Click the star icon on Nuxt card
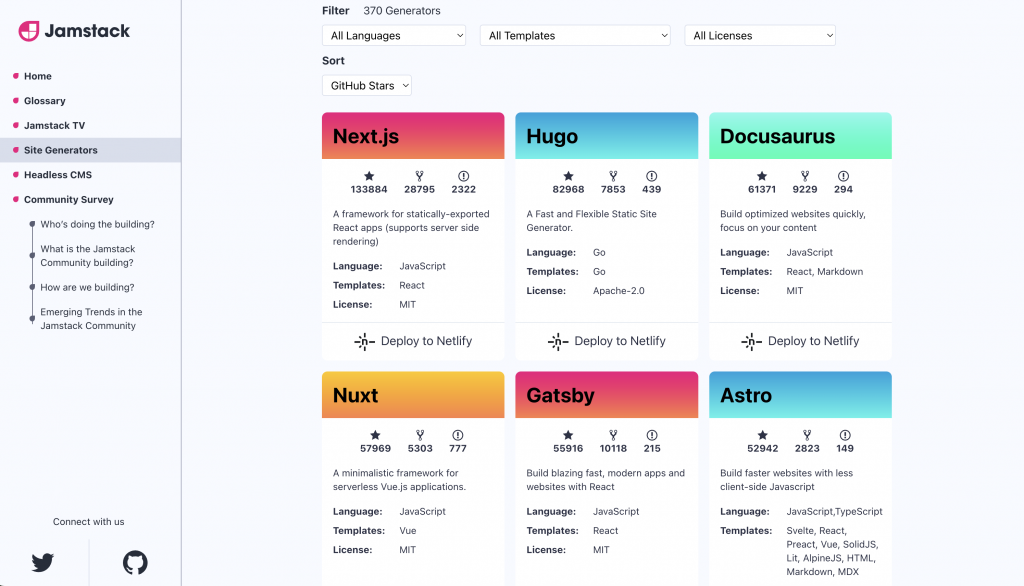1024x586 pixels. [x=376, y=435]
